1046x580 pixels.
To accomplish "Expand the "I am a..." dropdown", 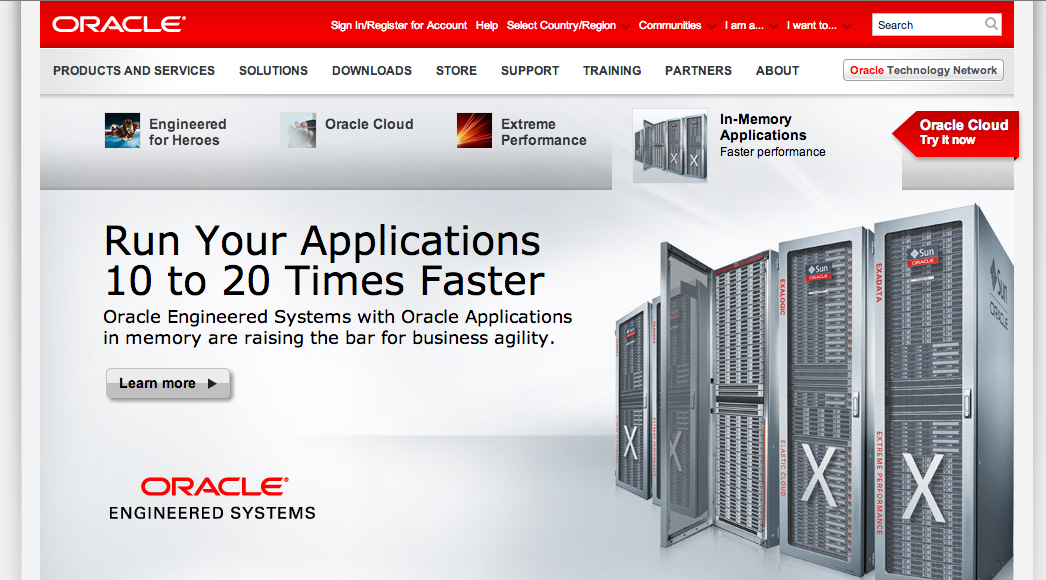I will coord(750,25).
